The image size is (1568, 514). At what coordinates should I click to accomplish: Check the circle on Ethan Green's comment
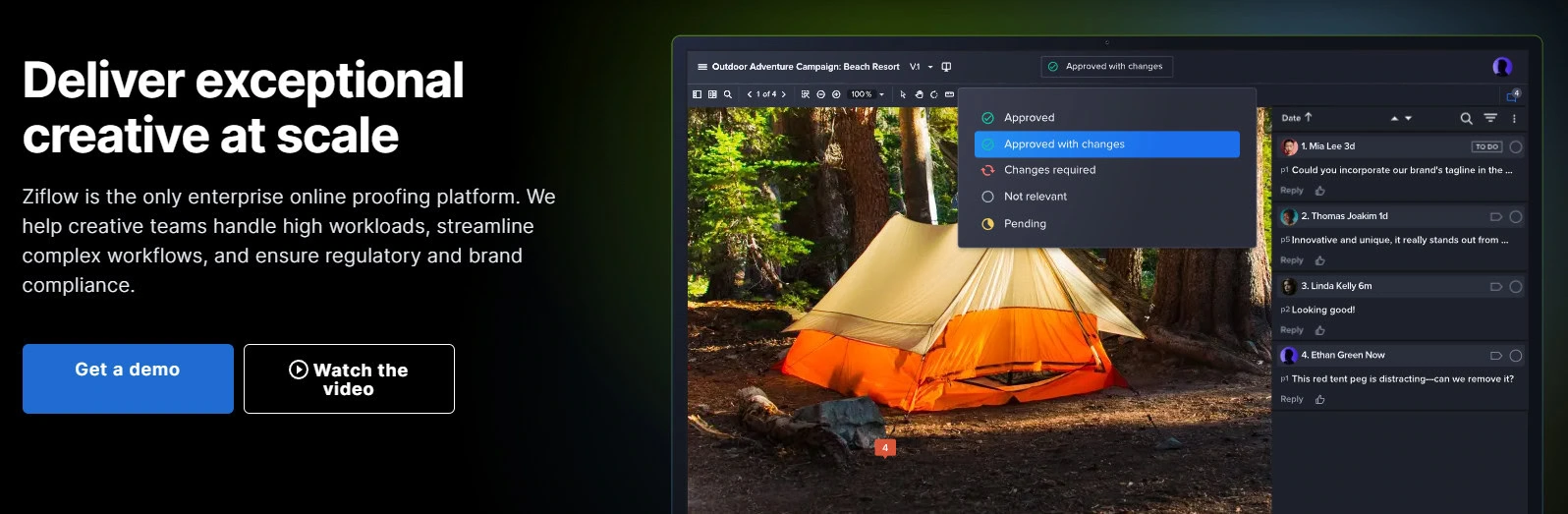(1516, 356)
